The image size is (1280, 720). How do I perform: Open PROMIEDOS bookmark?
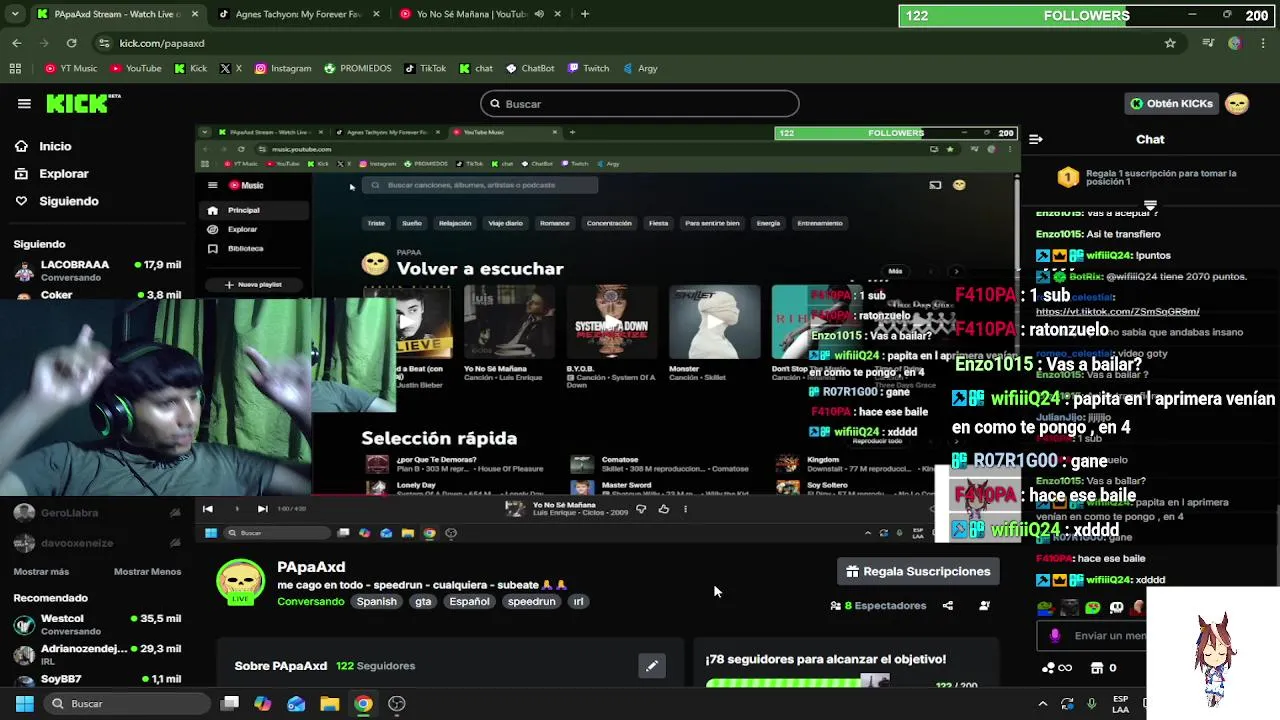pos(357,68)
